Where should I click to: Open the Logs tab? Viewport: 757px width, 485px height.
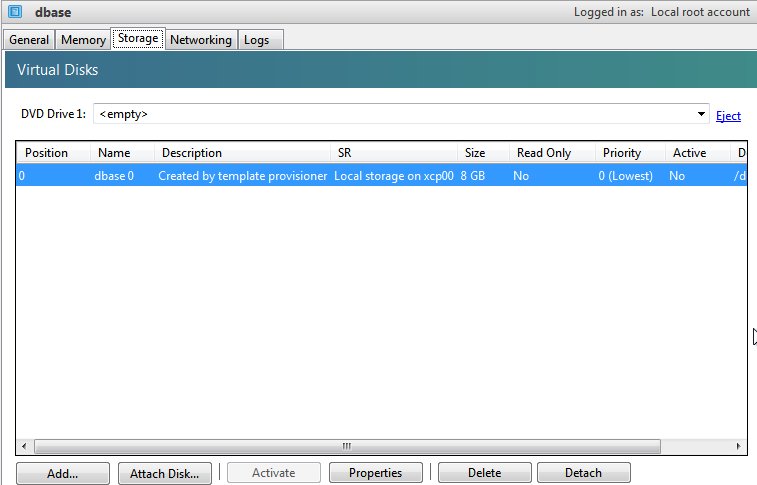coord(260,40)
